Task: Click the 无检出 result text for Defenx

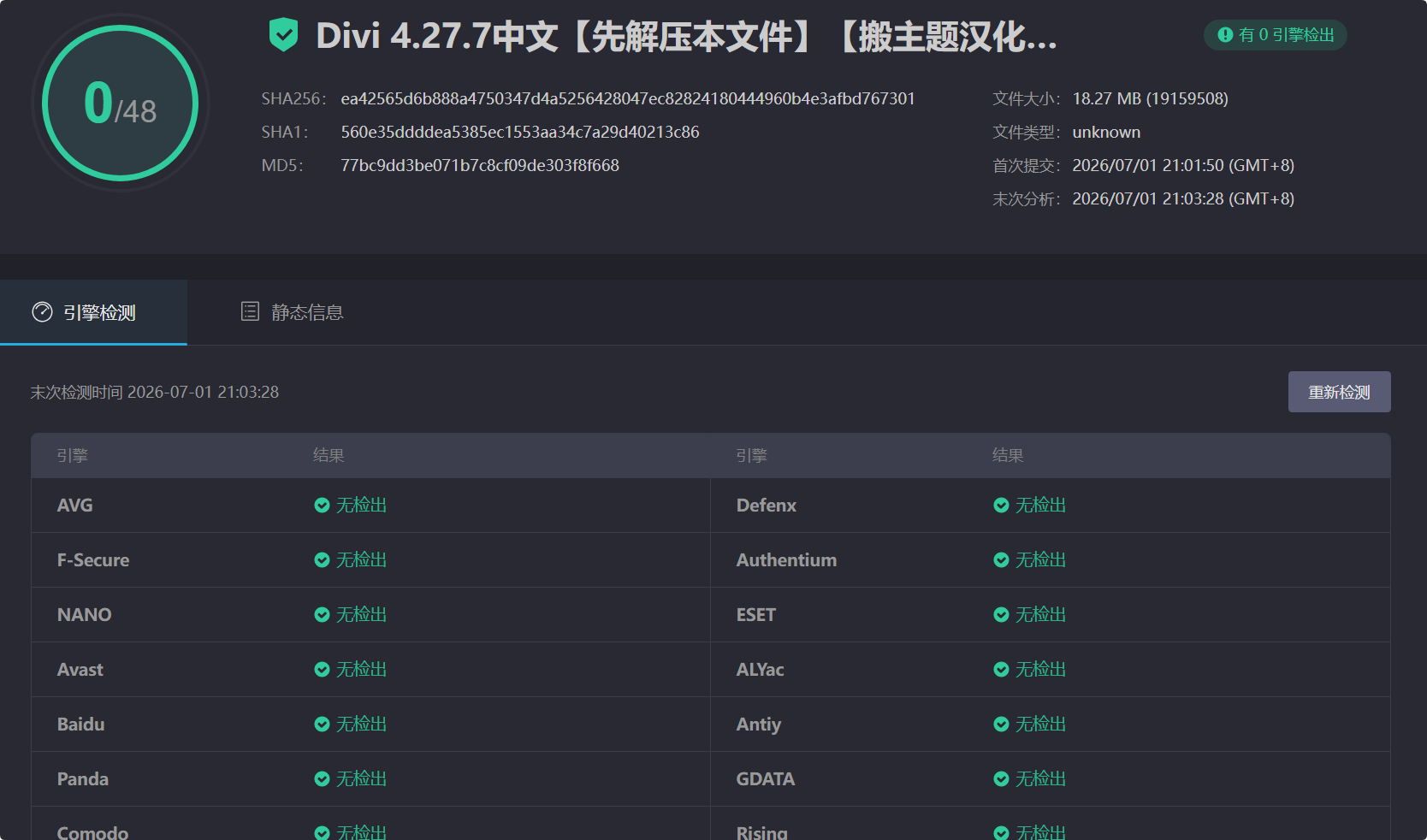Action: click(x=1040, y=506)
